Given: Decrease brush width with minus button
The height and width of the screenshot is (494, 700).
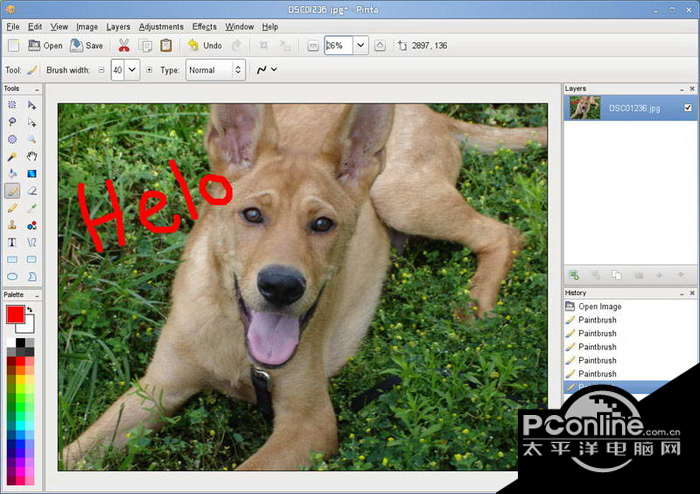Looking at the screenshot, I should pos(101,70).
